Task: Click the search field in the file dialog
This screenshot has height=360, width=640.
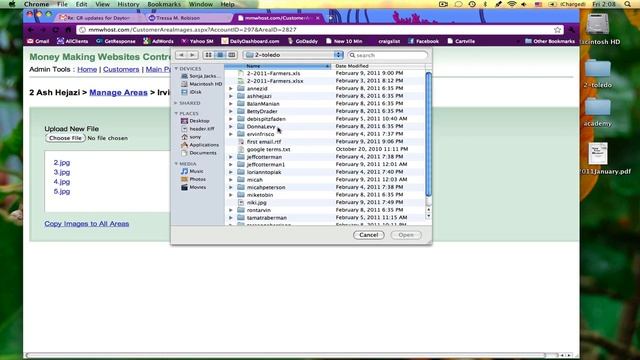Action: click(x=388, y=55)
